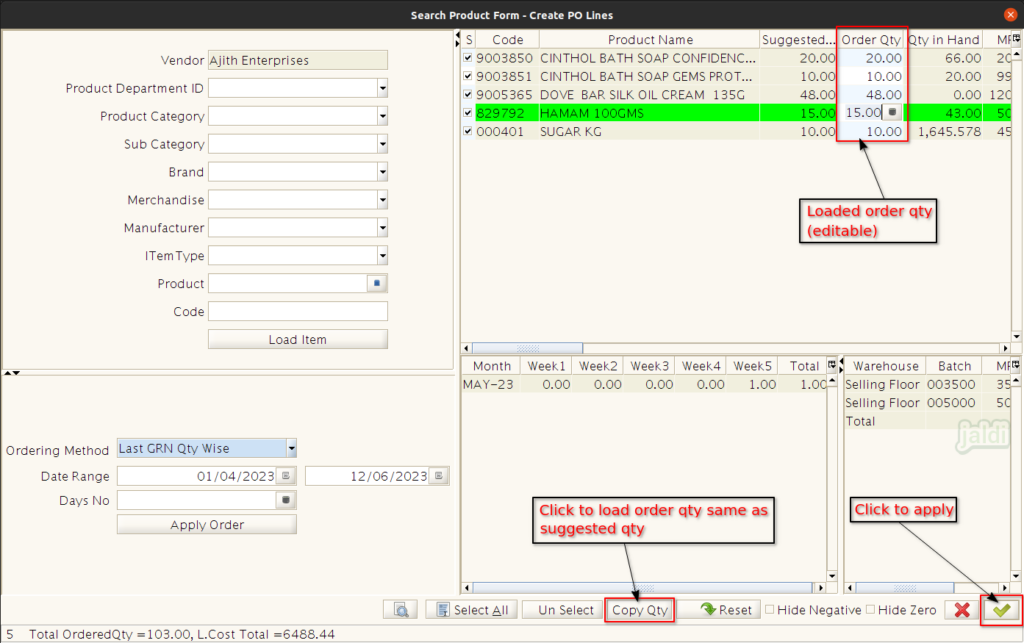Cancel with the red X icon button
The height and width of the screenshot is (643, 1024).
pyautogui.click(x=962, y=610)
